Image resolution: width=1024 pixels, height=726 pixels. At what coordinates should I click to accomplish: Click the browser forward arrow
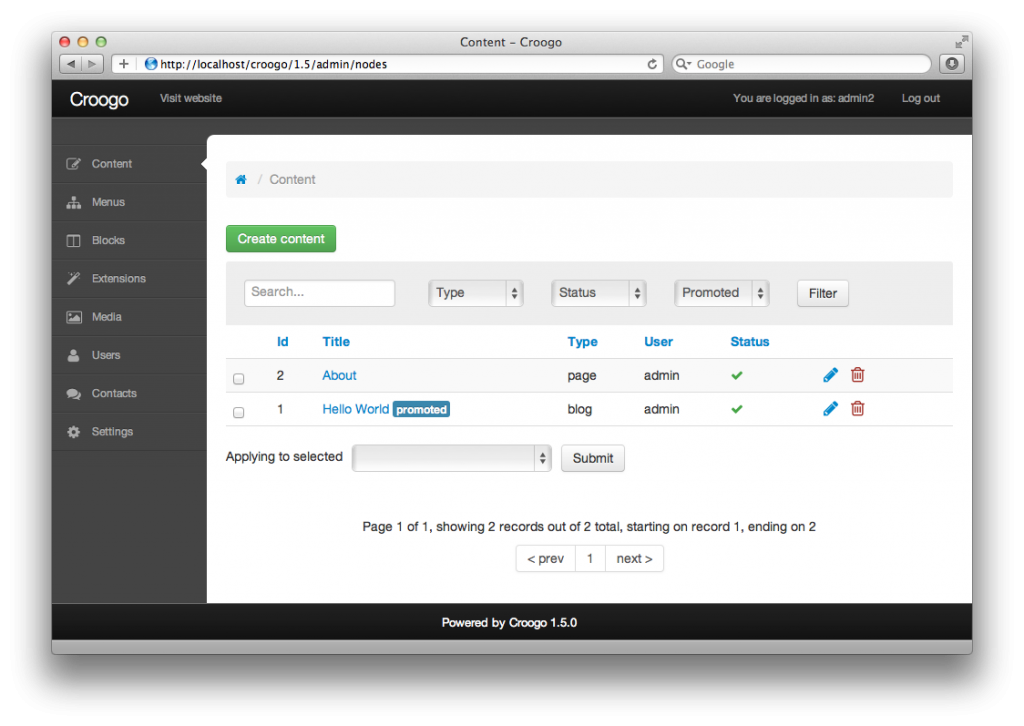(93, 63)
